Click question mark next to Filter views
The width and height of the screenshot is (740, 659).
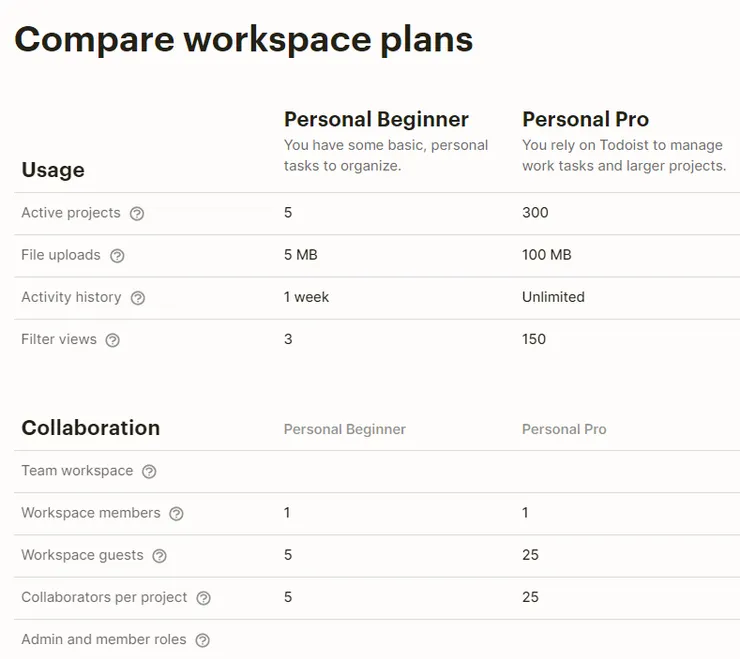[x=113, y=340]
